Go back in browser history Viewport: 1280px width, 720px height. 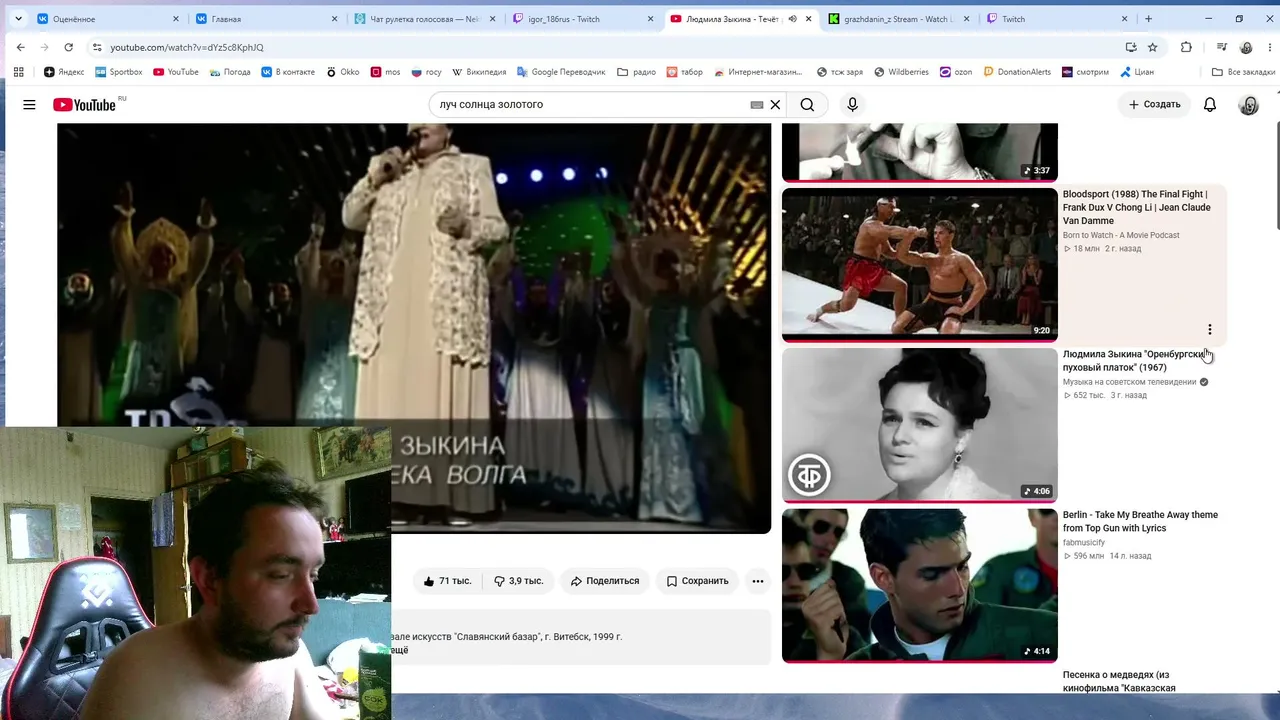[20, 47]
